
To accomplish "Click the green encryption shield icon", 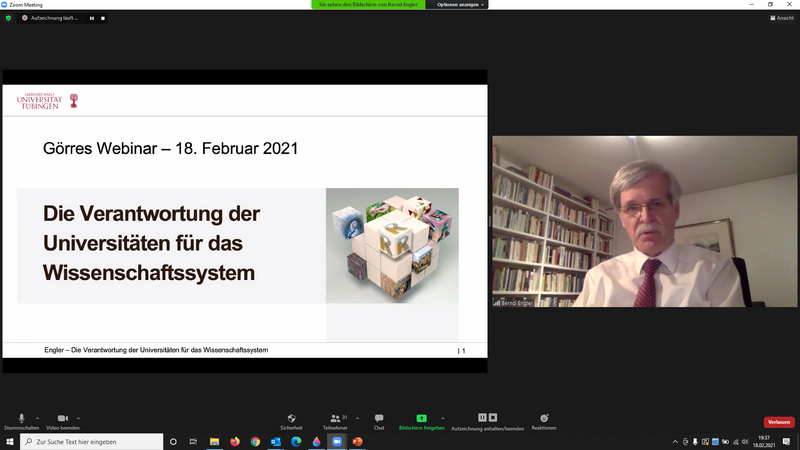I will [8, 18].
